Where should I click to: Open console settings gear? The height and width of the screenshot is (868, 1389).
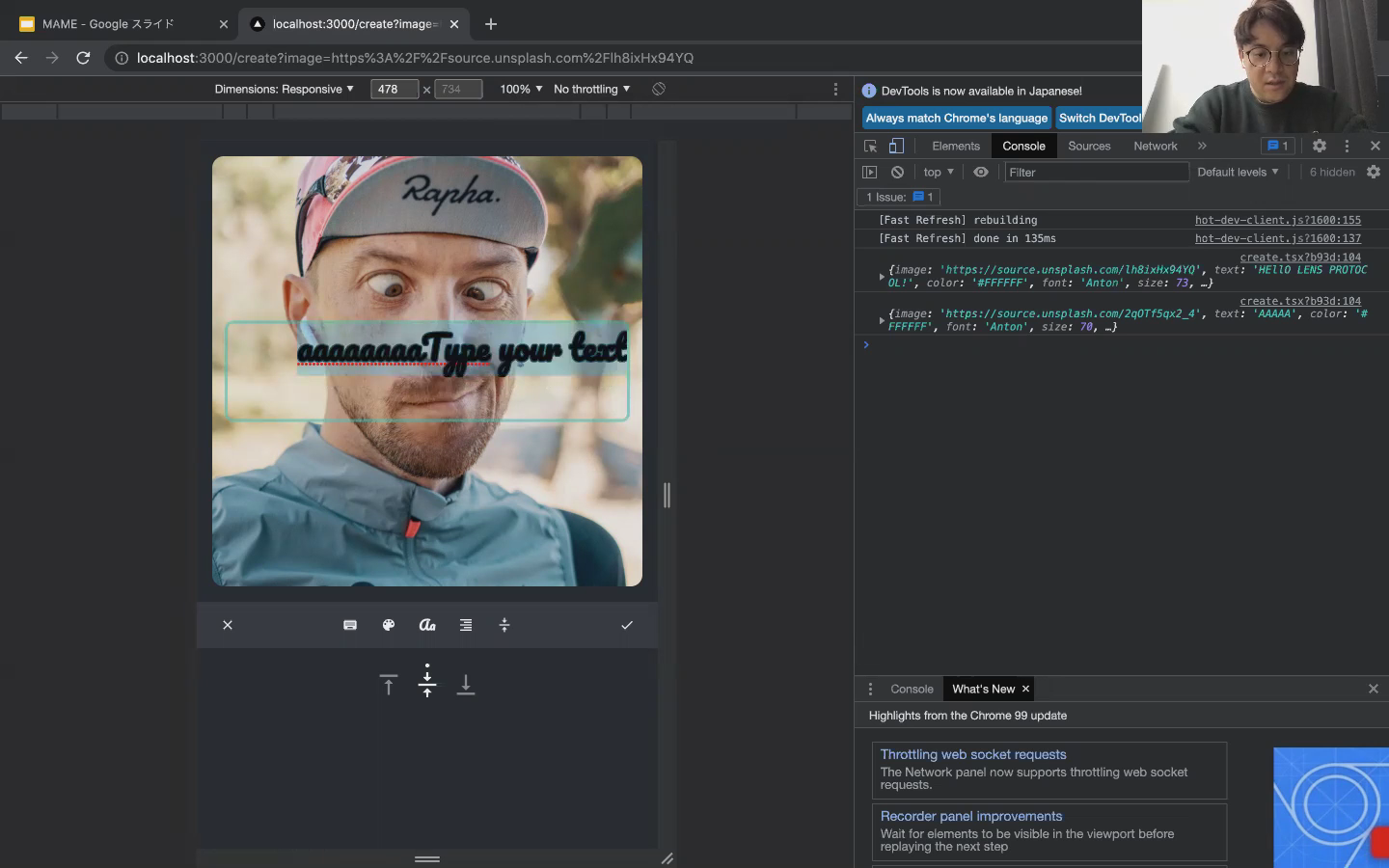(x=1374, y=172)
